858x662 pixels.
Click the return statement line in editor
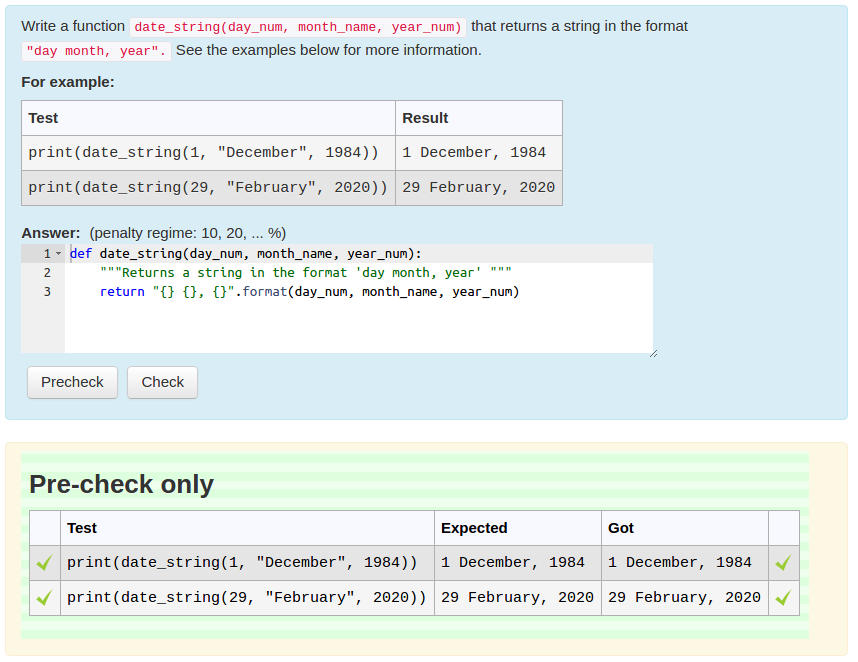(x=309, y=292)
